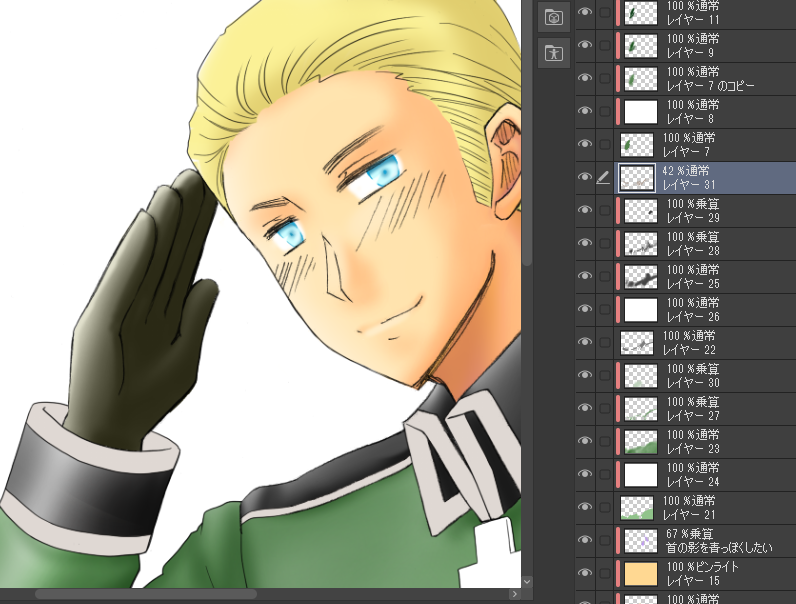Toggle visibility of 首の影を青っぽくしたい layer
Image resolution: width=796 pixels, height=604 pixels.
pos(585,540)
